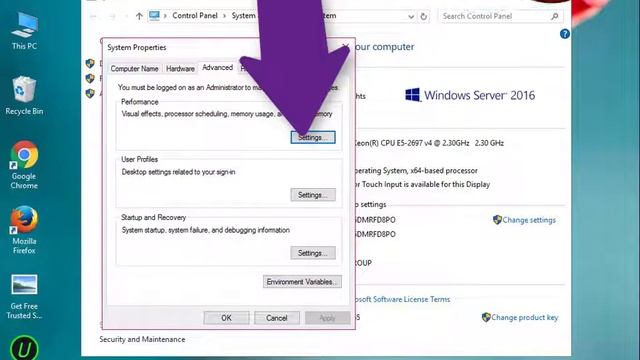This screenshot has width=640, height=360.
Task: Click the computer icon in address bar
Action: (154, 16)
